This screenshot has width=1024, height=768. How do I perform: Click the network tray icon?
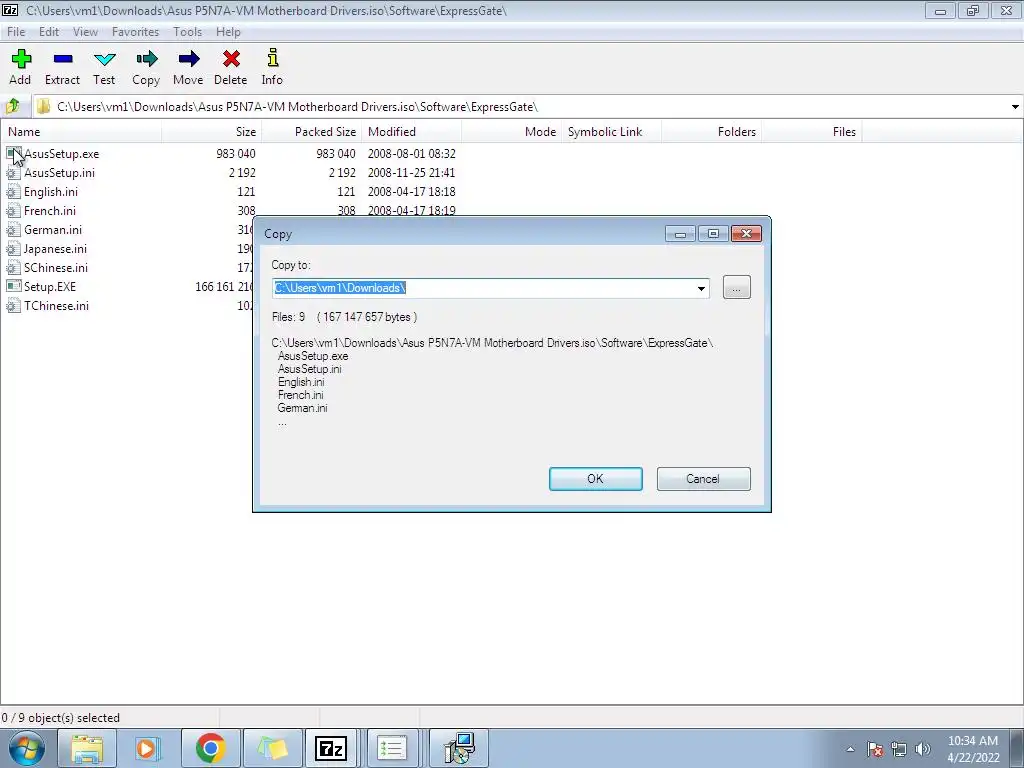899,749
